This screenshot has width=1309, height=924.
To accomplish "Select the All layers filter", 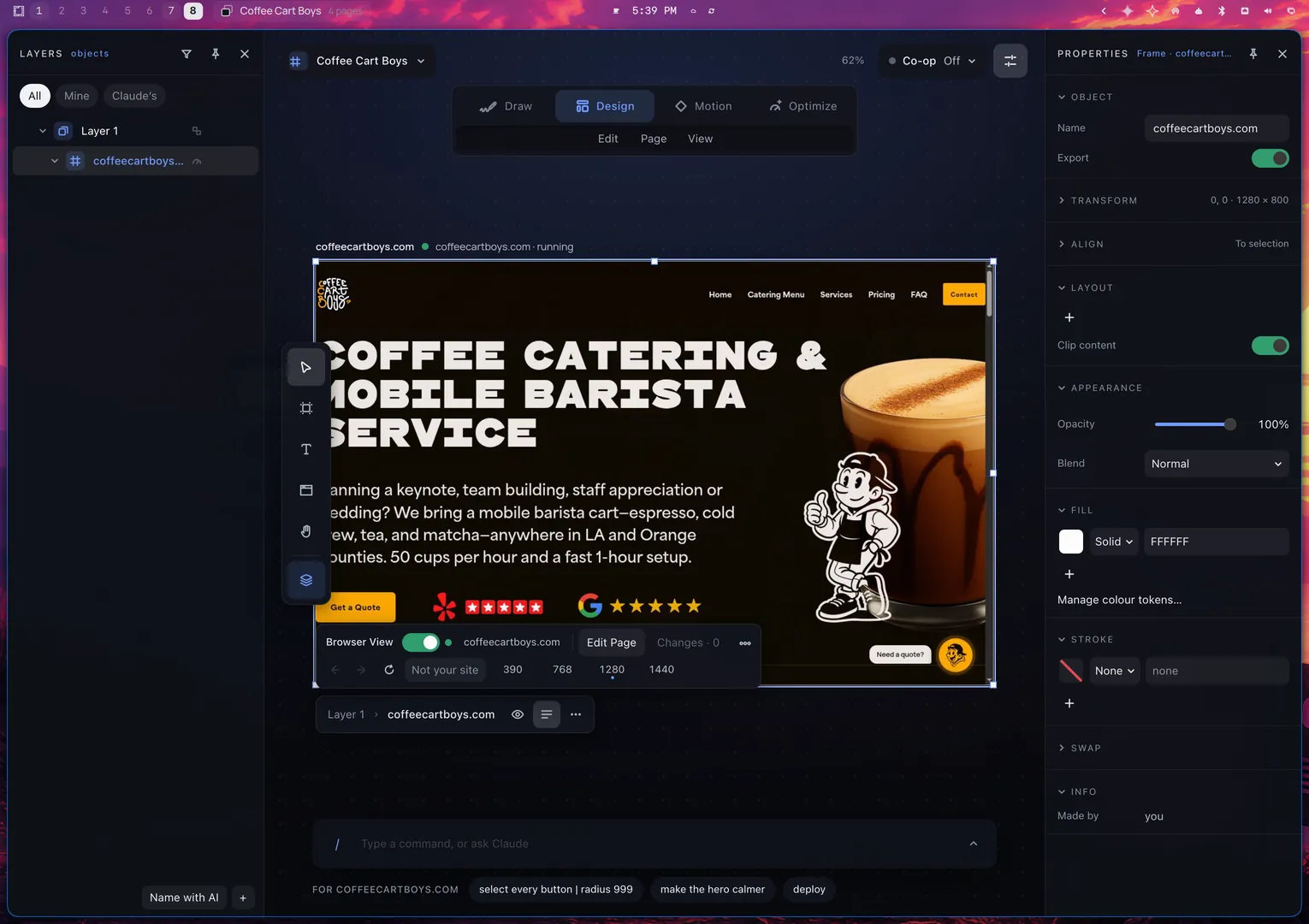I will click(35, 96).
